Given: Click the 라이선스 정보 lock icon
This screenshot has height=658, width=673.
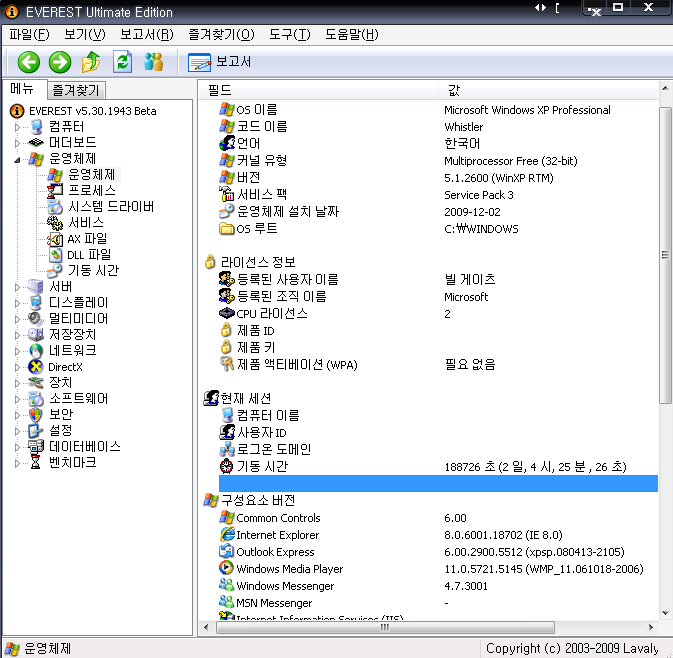Looking at the screenshot, I should click(210, 262).
